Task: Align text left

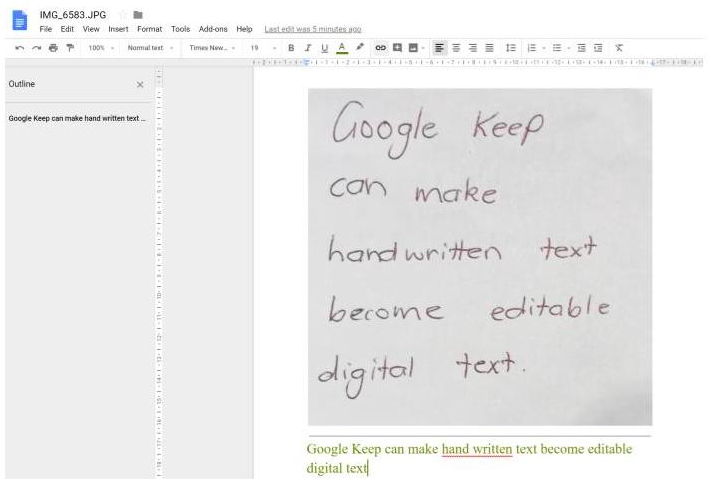Action: 439,48
